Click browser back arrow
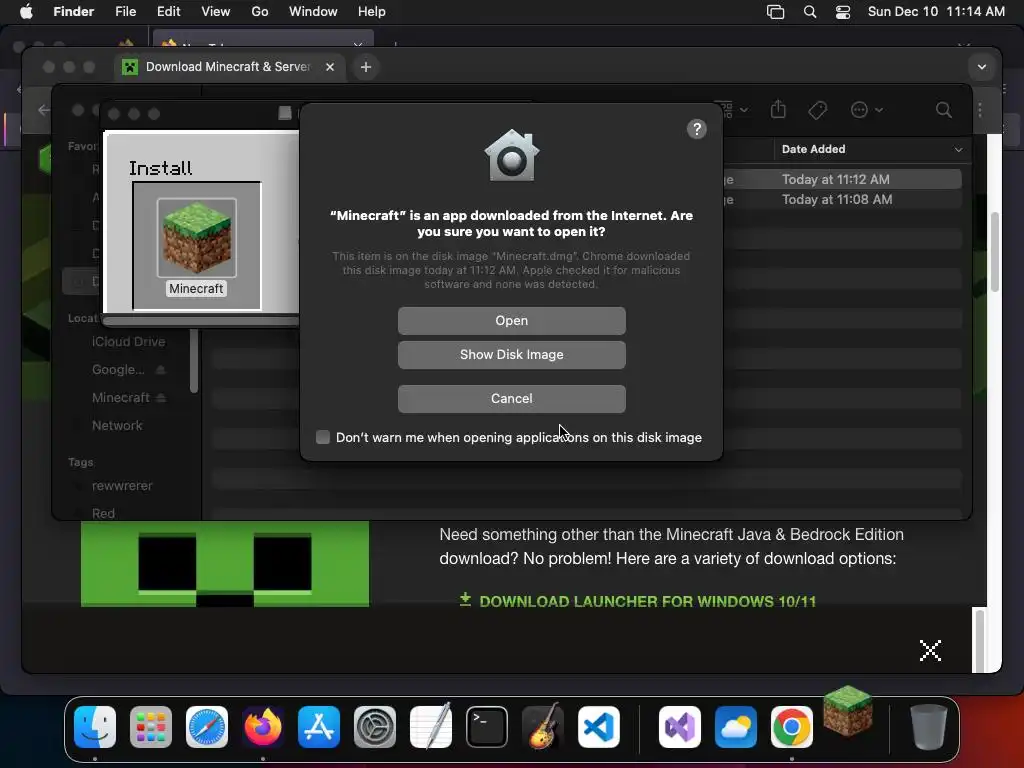The image size is (1024, 768). [44, 110]
